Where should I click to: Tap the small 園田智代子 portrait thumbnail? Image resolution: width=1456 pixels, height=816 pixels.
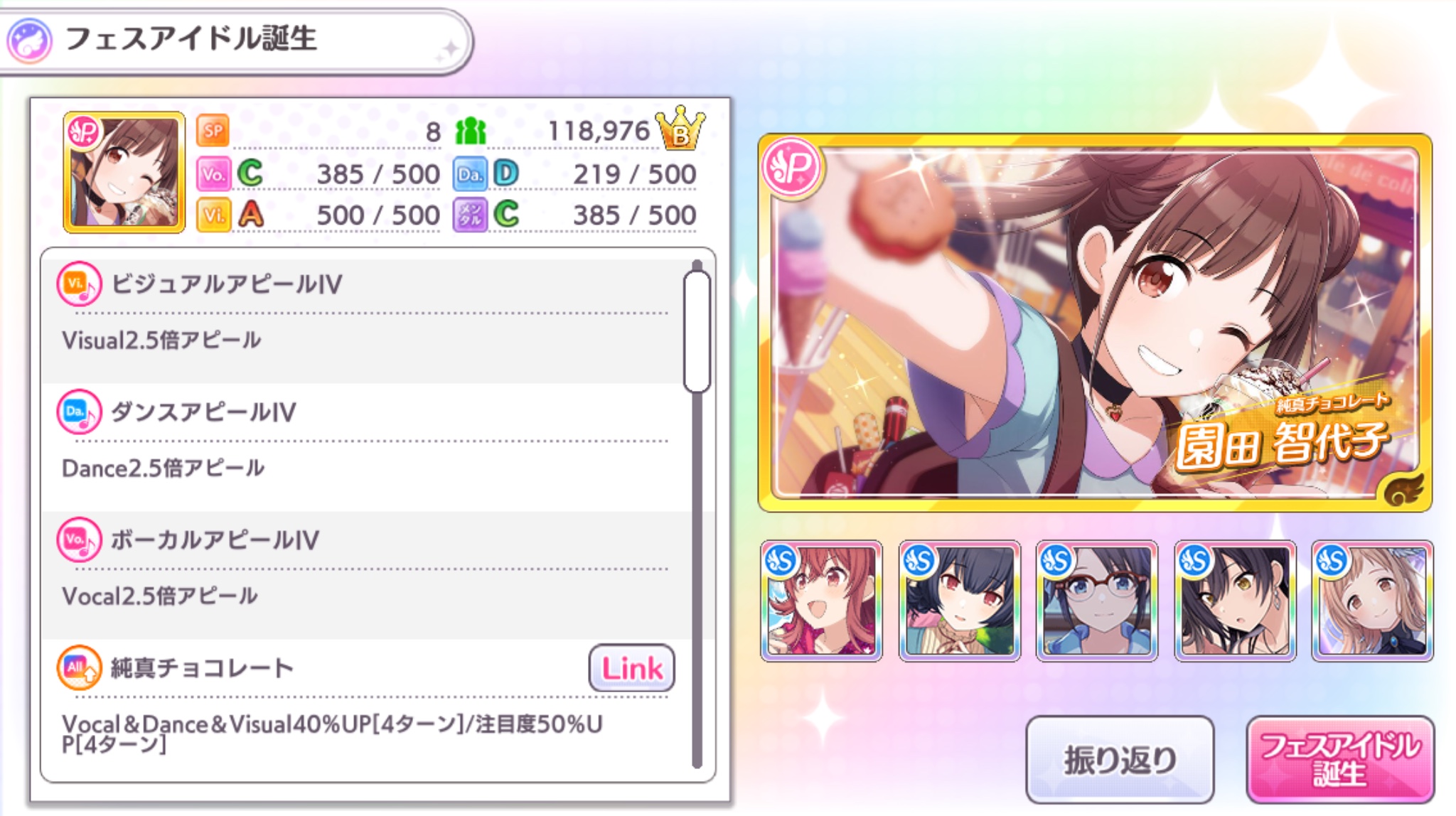[124, 173]
